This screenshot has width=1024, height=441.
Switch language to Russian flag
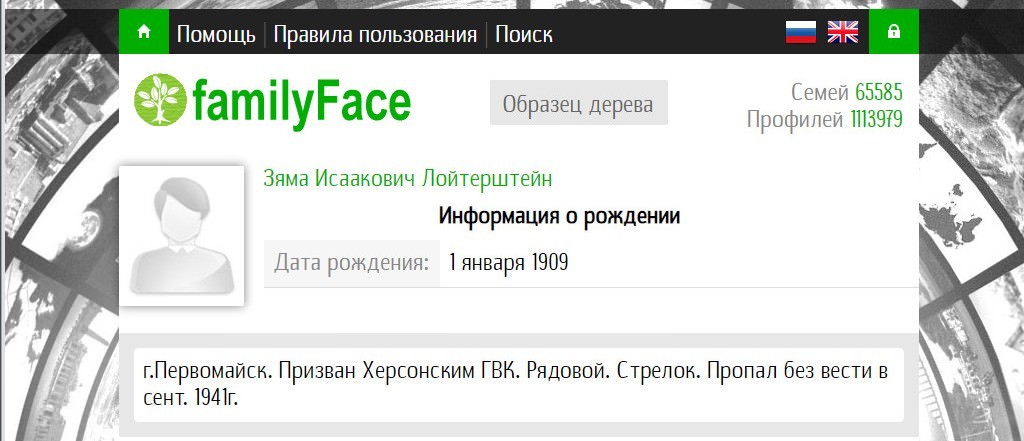pyautogui.click(x=801, y=32)
